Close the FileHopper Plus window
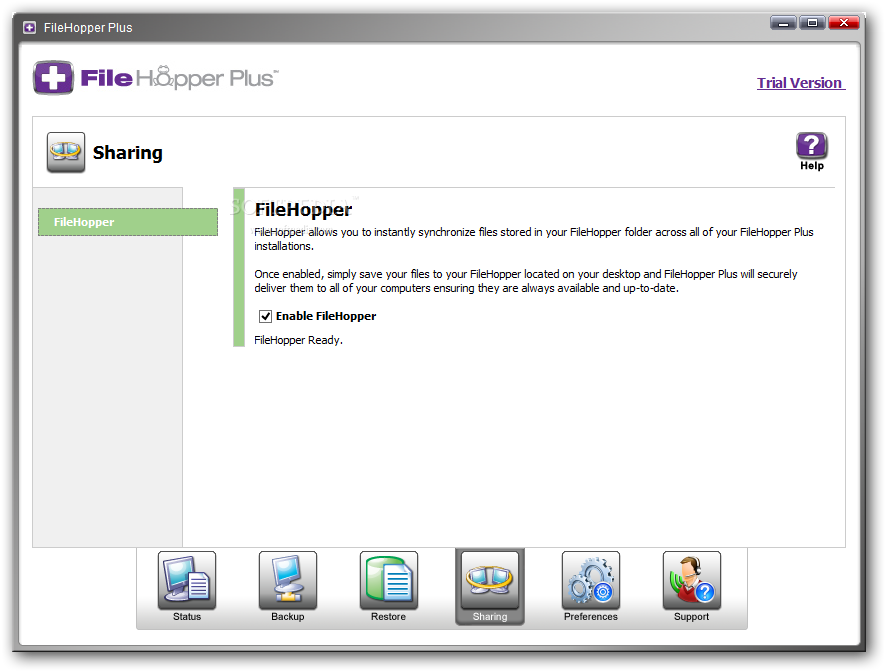Screen dimensions: 886x672 [x=844, y=23]
